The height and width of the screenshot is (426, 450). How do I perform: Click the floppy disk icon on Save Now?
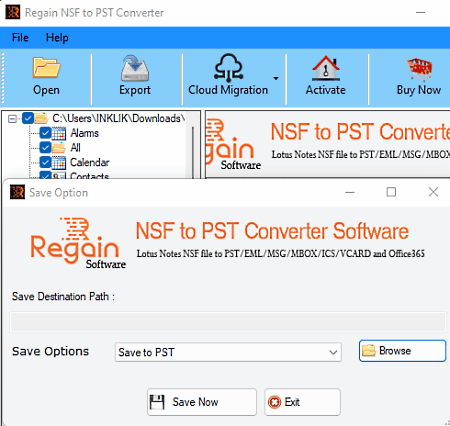tap(157, 402)
